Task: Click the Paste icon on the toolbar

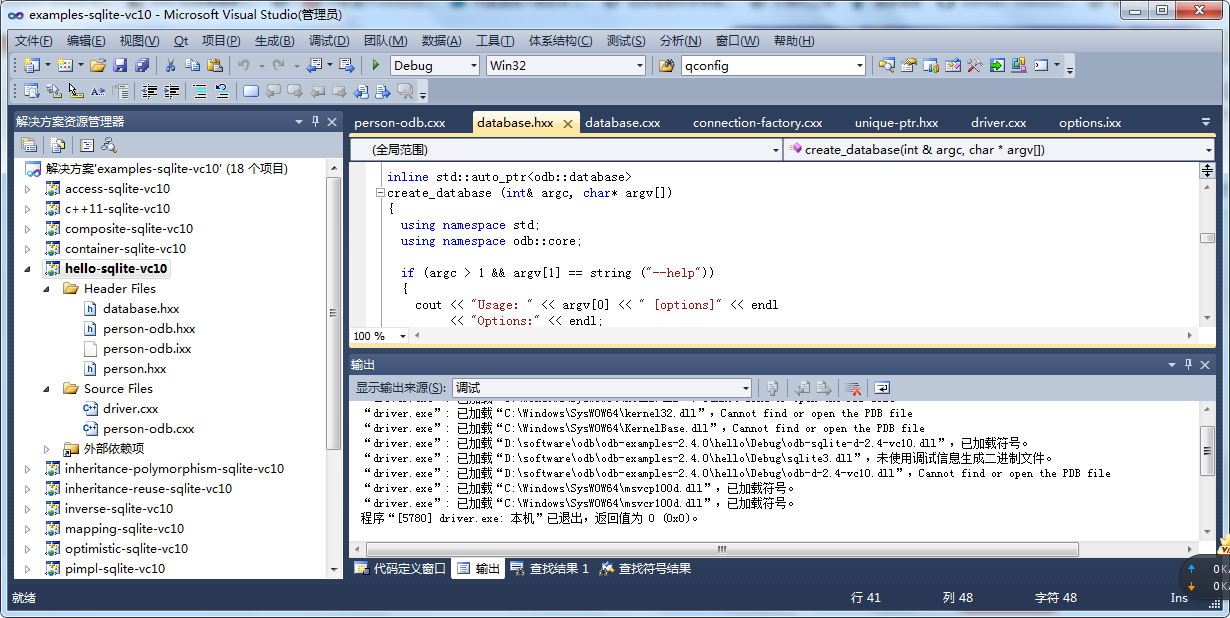Action: 217,65
